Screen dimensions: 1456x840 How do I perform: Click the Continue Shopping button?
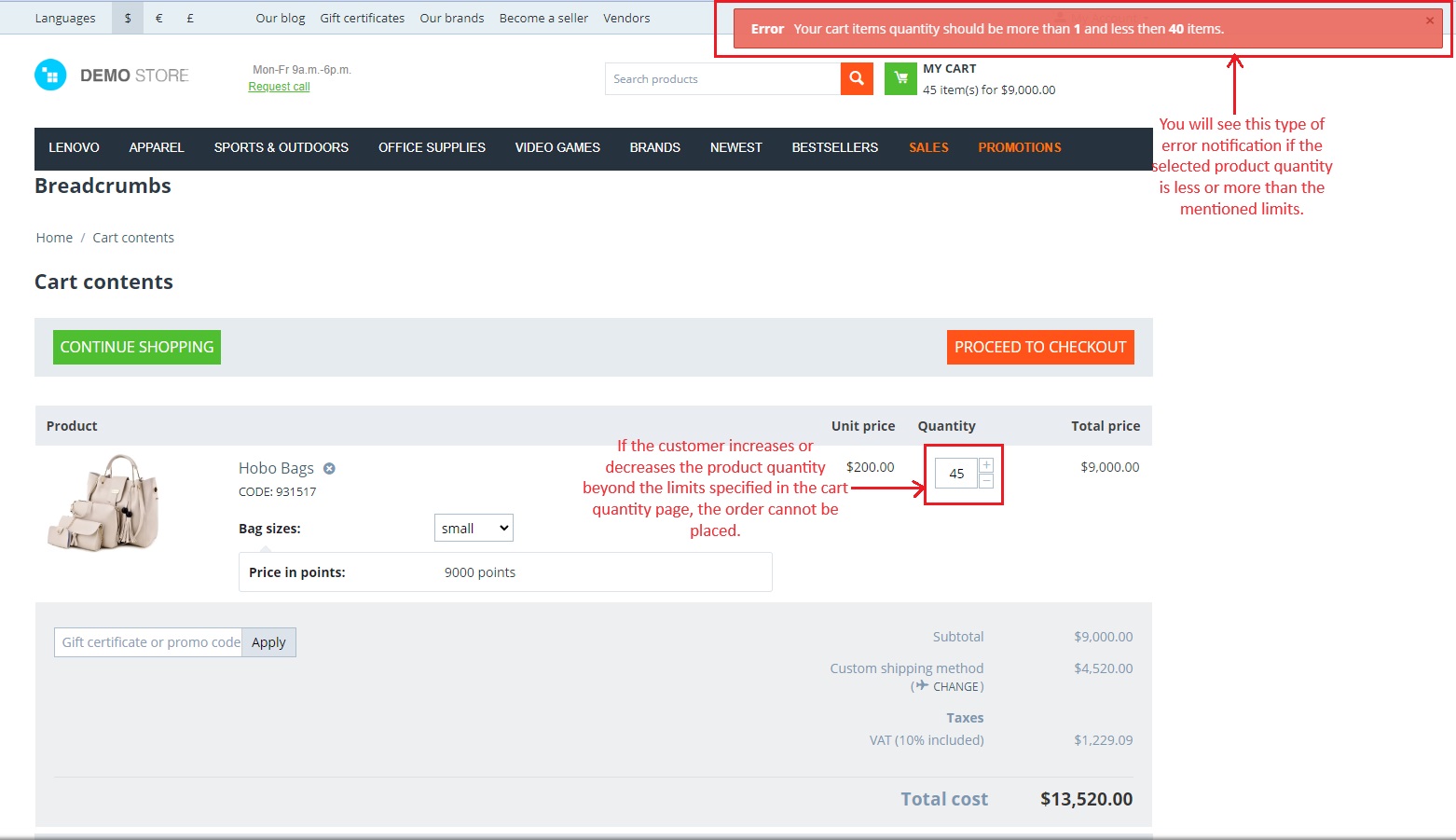click(137, 347)
